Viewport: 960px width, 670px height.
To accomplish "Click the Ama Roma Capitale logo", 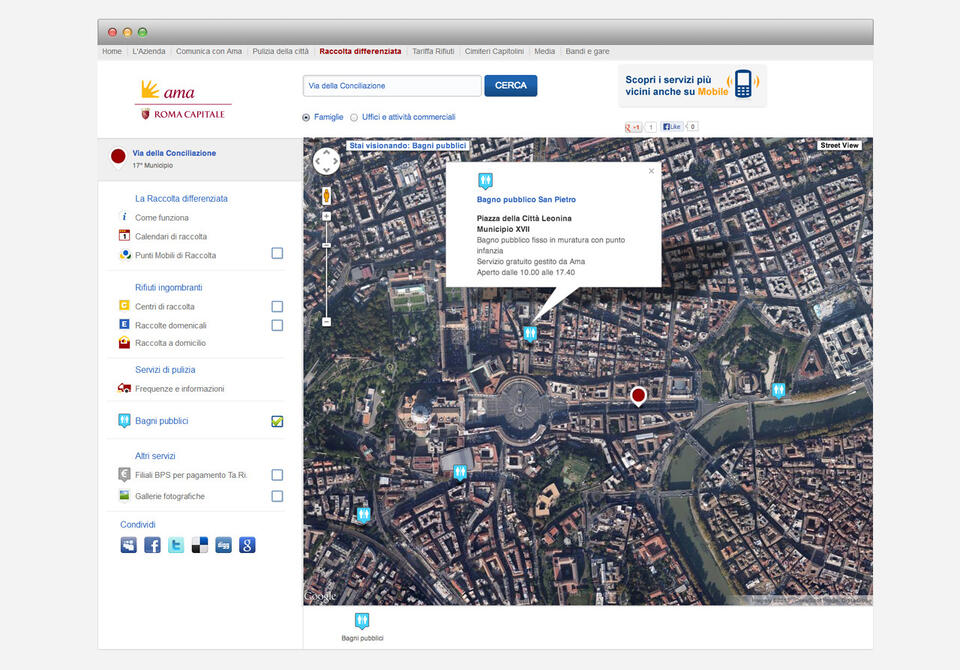I will click(183, 99).
